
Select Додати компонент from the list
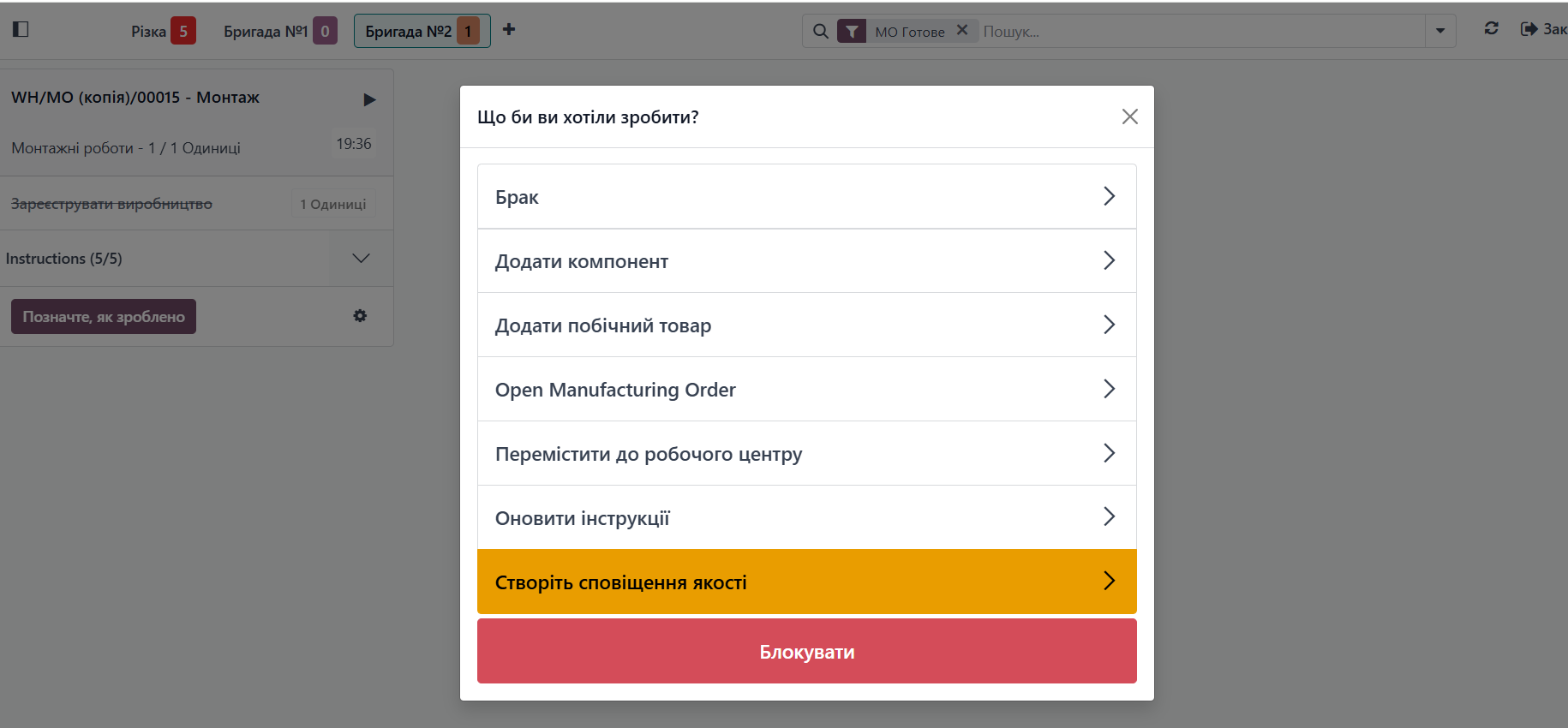click(806, 261)
